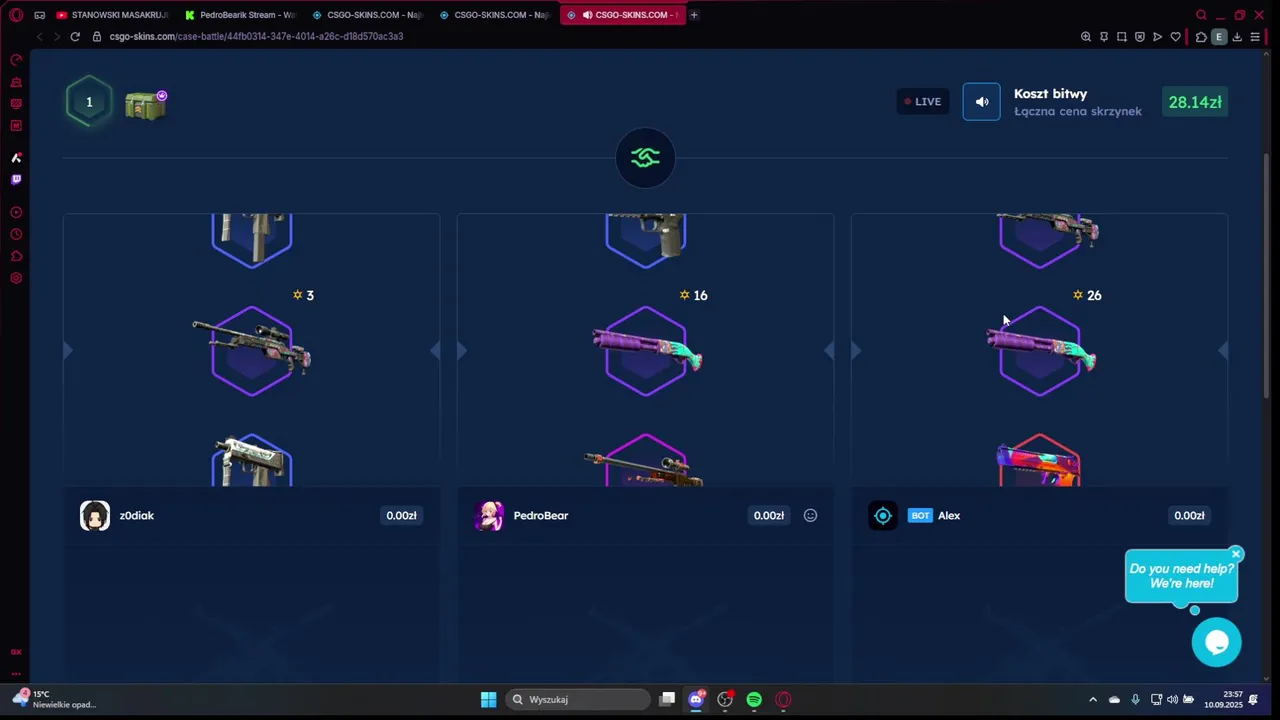Open the zoom magnifier in address bar

[1086, 37]
